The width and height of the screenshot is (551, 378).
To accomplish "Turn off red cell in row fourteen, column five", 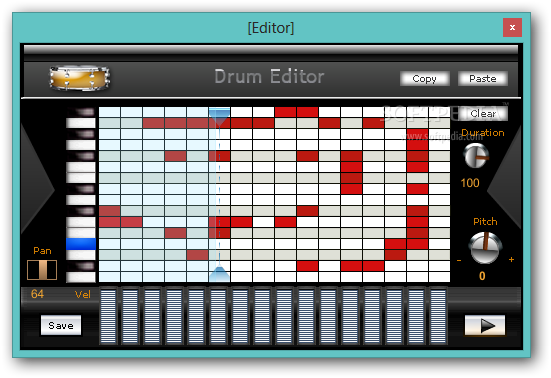I will (x=197, y=255).
